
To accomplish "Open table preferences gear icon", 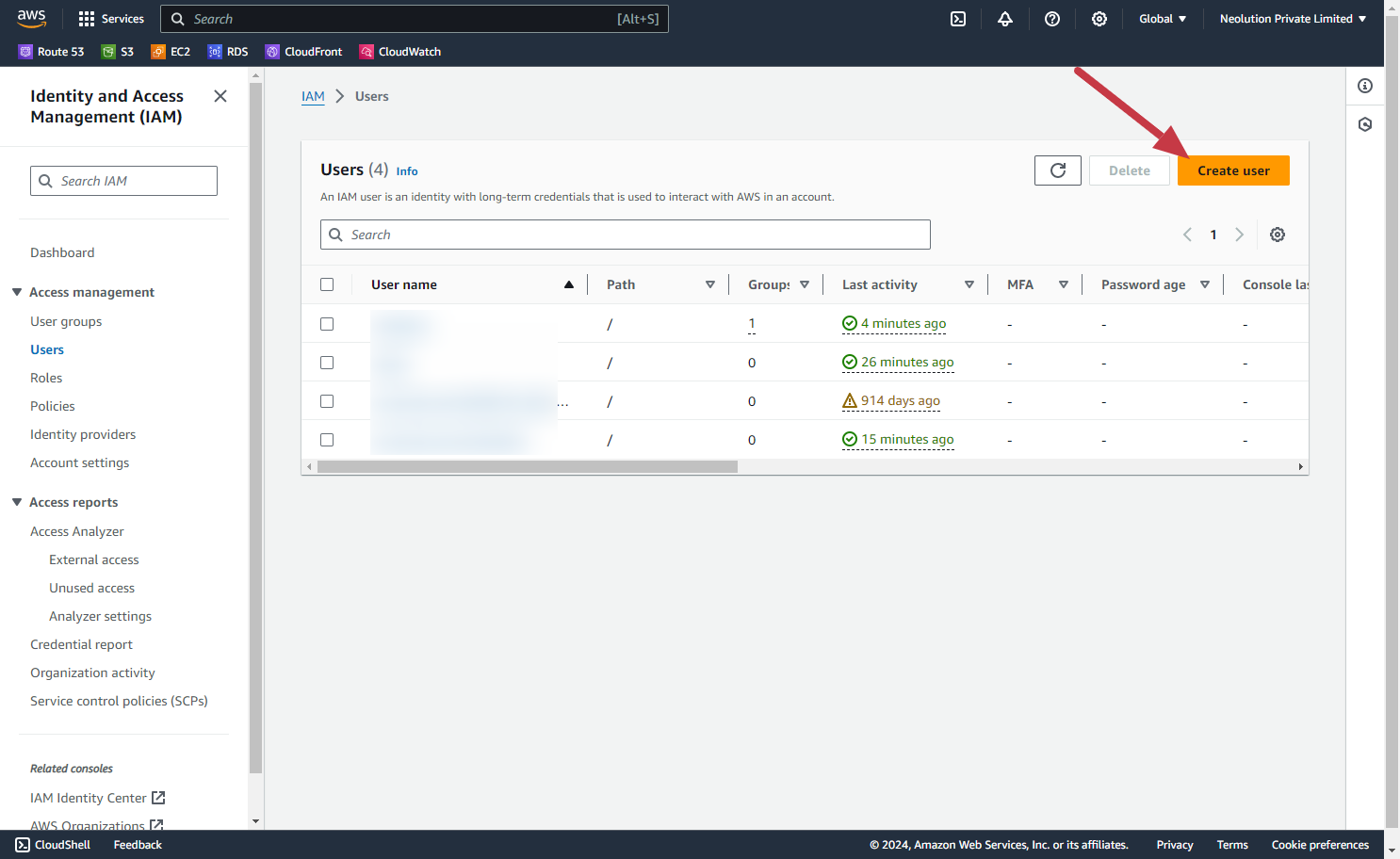I will [x=1278, y=235].
